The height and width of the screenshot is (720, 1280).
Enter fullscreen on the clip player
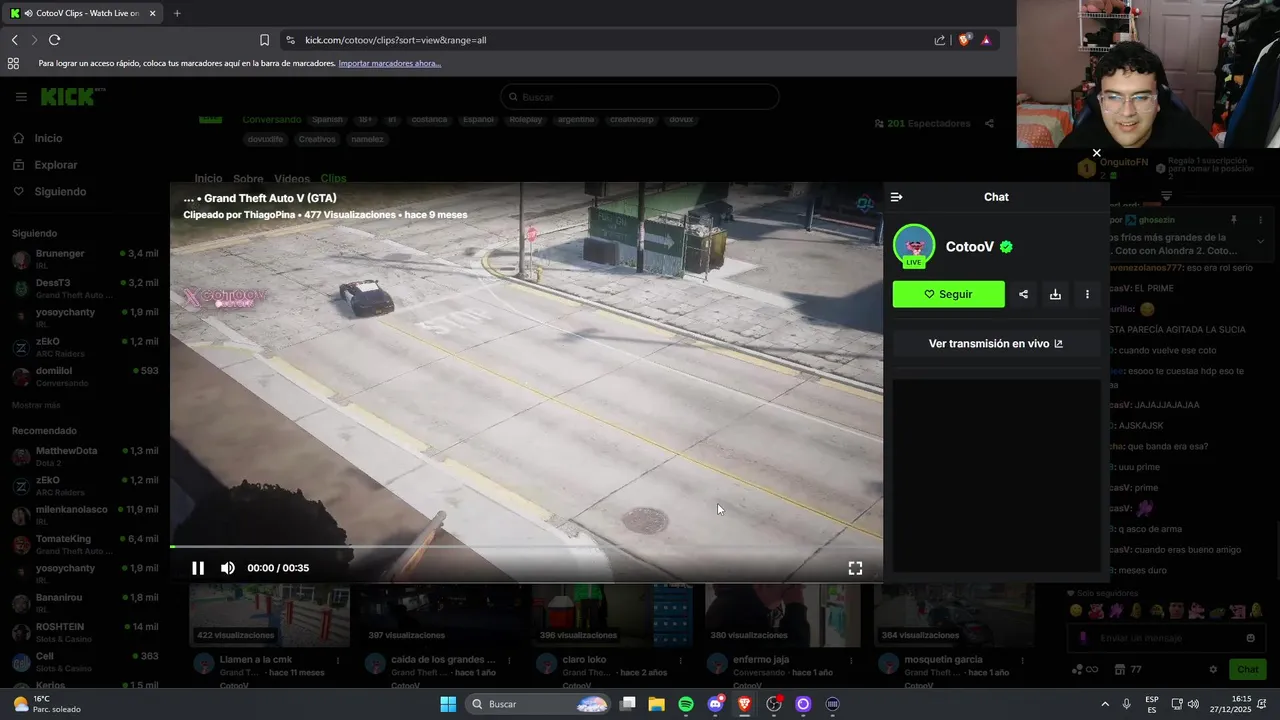[855, 568]
